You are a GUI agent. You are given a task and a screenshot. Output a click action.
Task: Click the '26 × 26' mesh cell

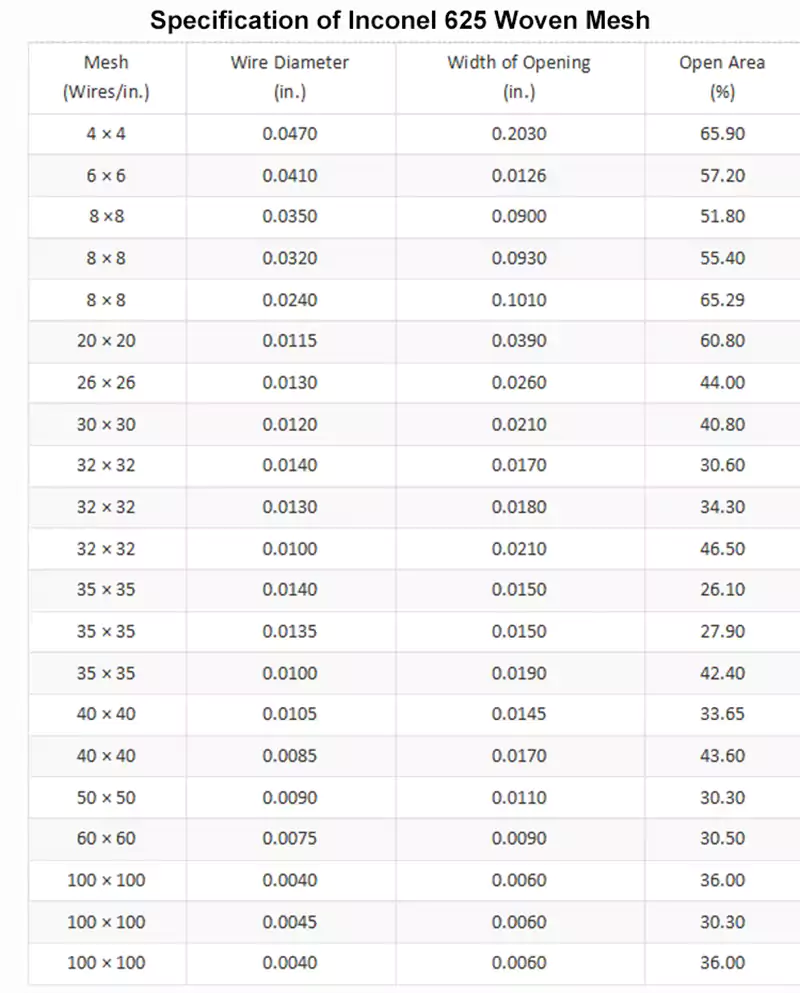pyautogui.click(x=106, y=383)
